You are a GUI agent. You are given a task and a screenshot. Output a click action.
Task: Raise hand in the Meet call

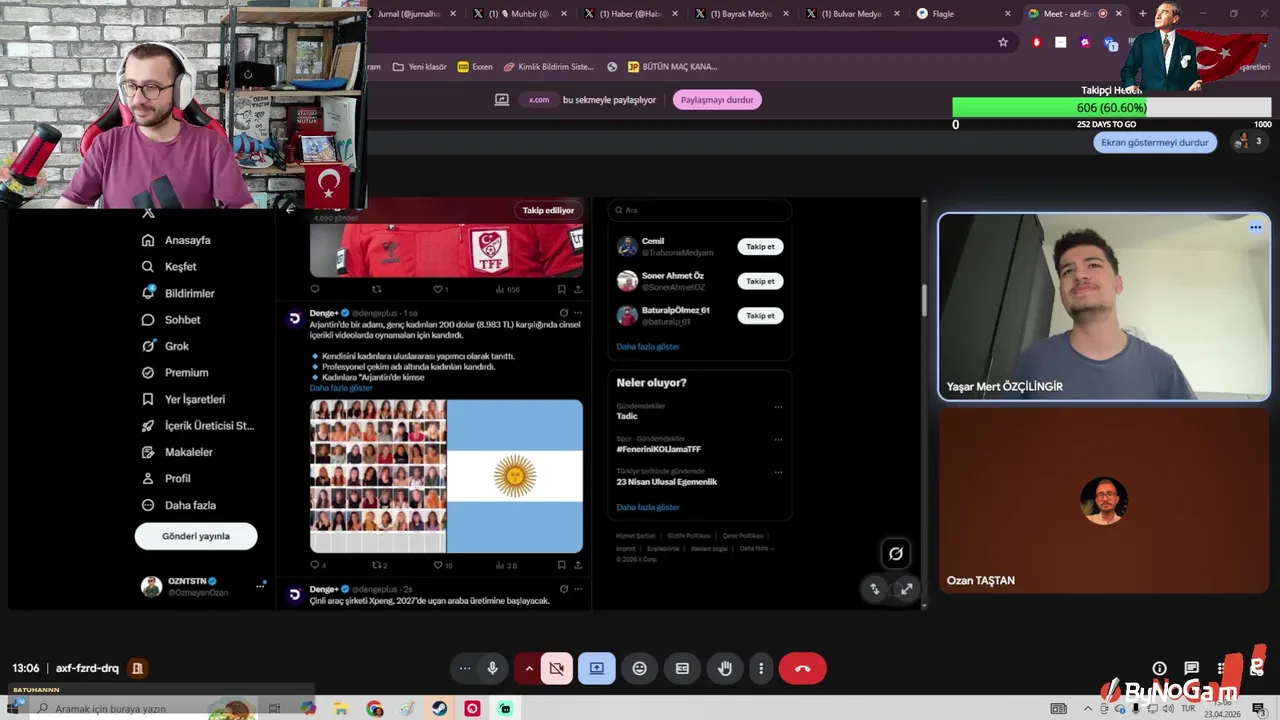click(725, 668)
